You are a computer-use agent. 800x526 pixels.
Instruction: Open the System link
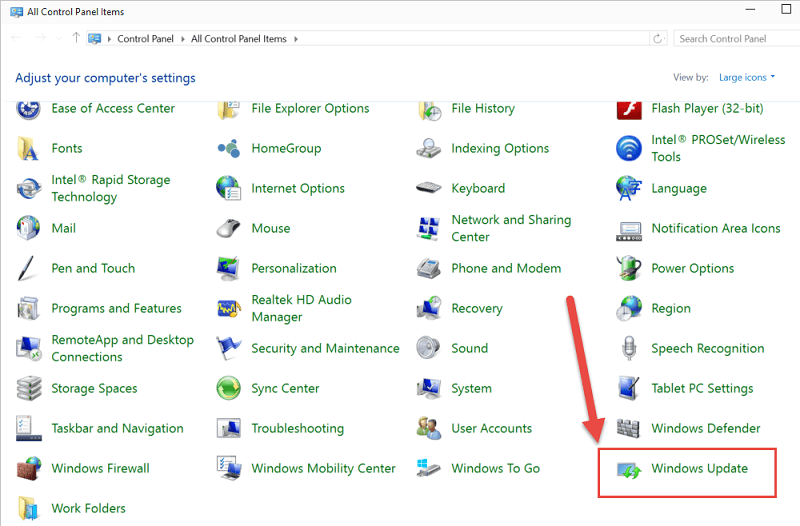point(471,388)
